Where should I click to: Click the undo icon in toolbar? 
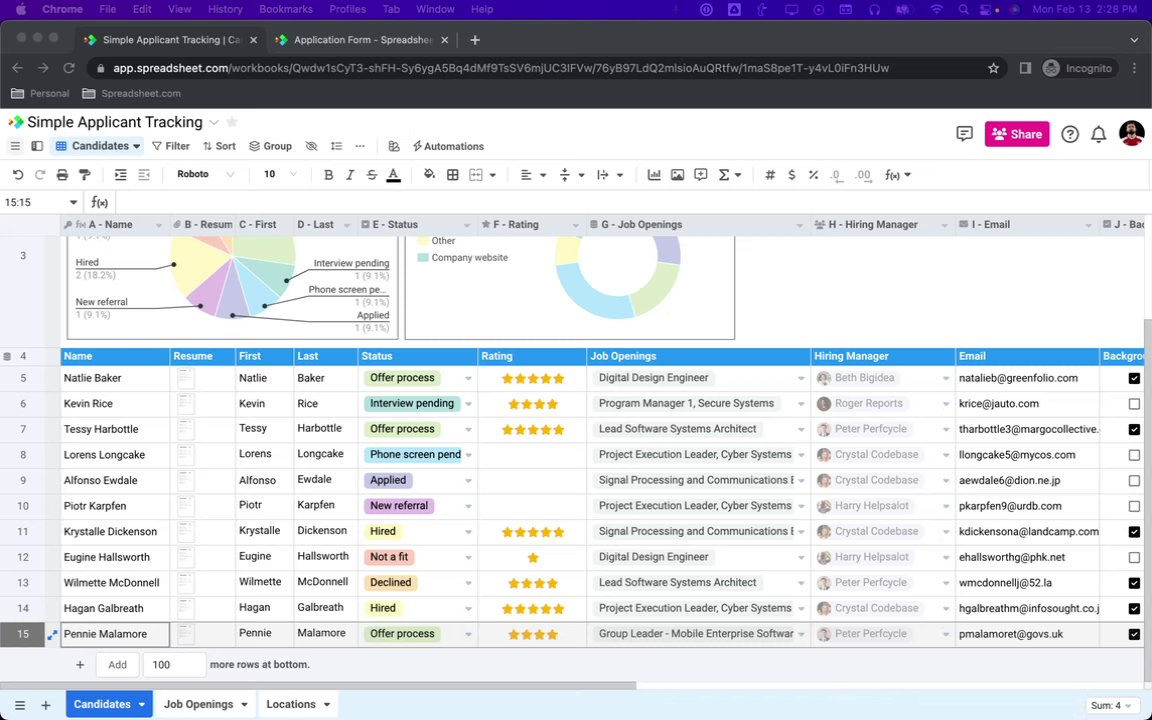coord(18,175)
